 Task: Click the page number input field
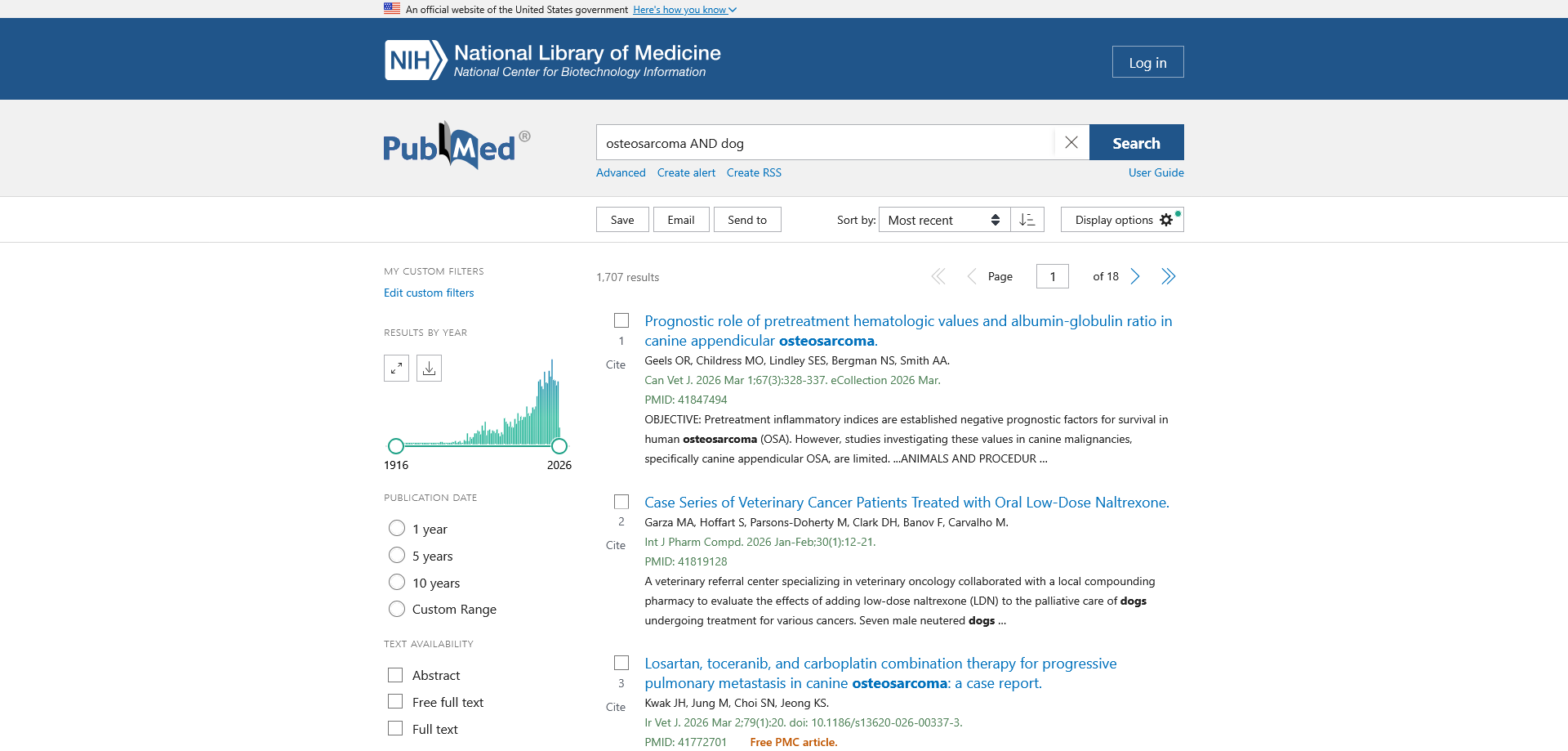click(x=1053, y=276)
